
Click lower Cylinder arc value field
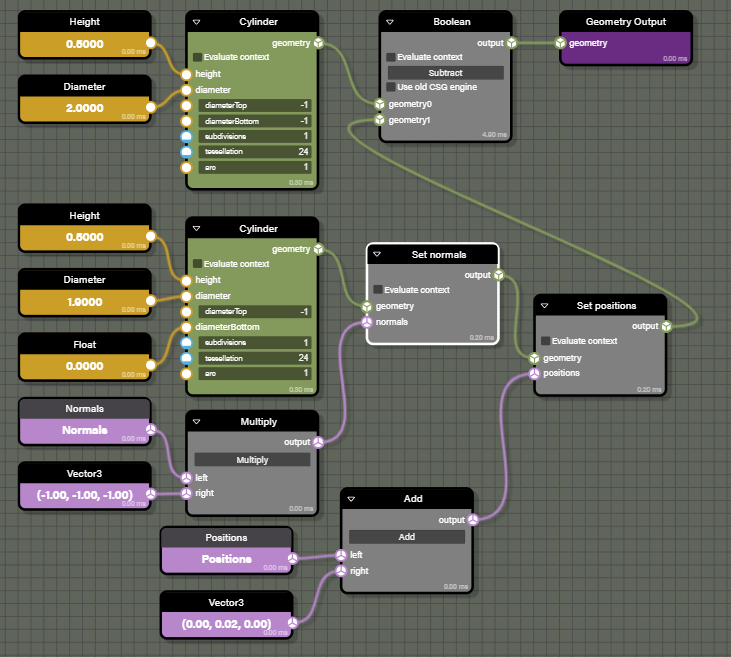[x=255, y=373]
